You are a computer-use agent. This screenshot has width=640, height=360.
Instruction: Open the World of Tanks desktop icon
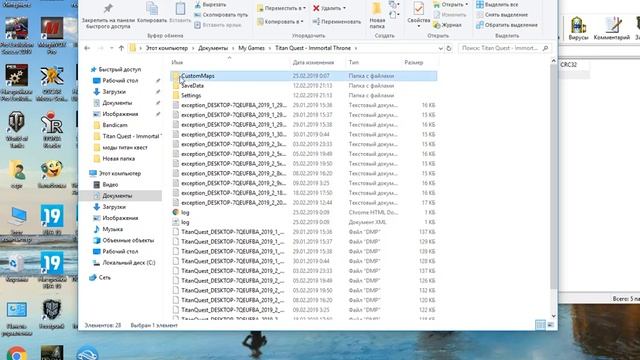(16, 130)
